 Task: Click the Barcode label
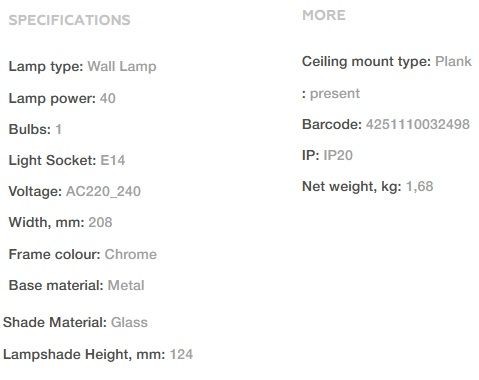(x=332, y=124)
